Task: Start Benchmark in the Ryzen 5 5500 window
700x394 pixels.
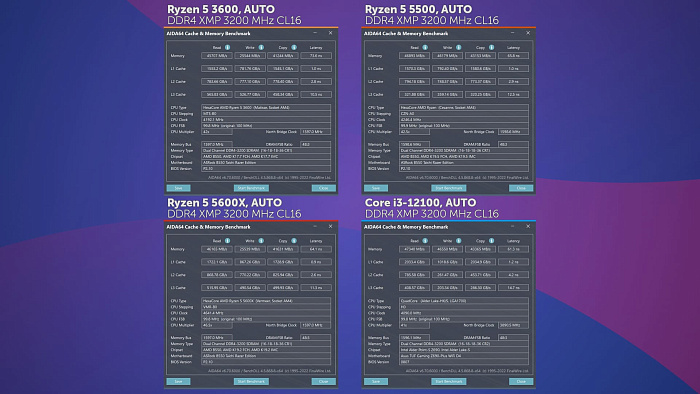Action: pyautogui.click(x=449, y=188)
